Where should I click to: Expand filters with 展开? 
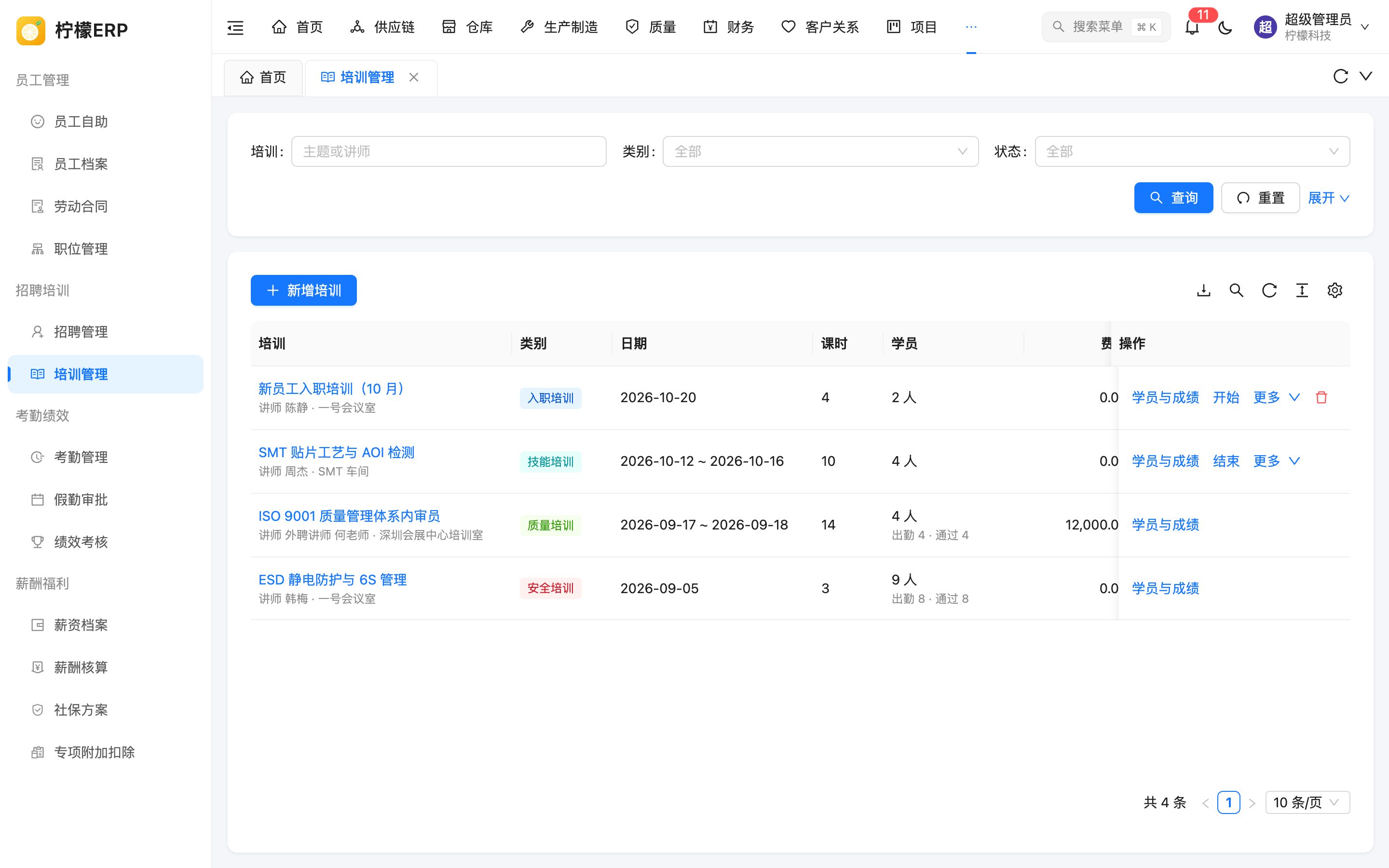(1328, 198)
